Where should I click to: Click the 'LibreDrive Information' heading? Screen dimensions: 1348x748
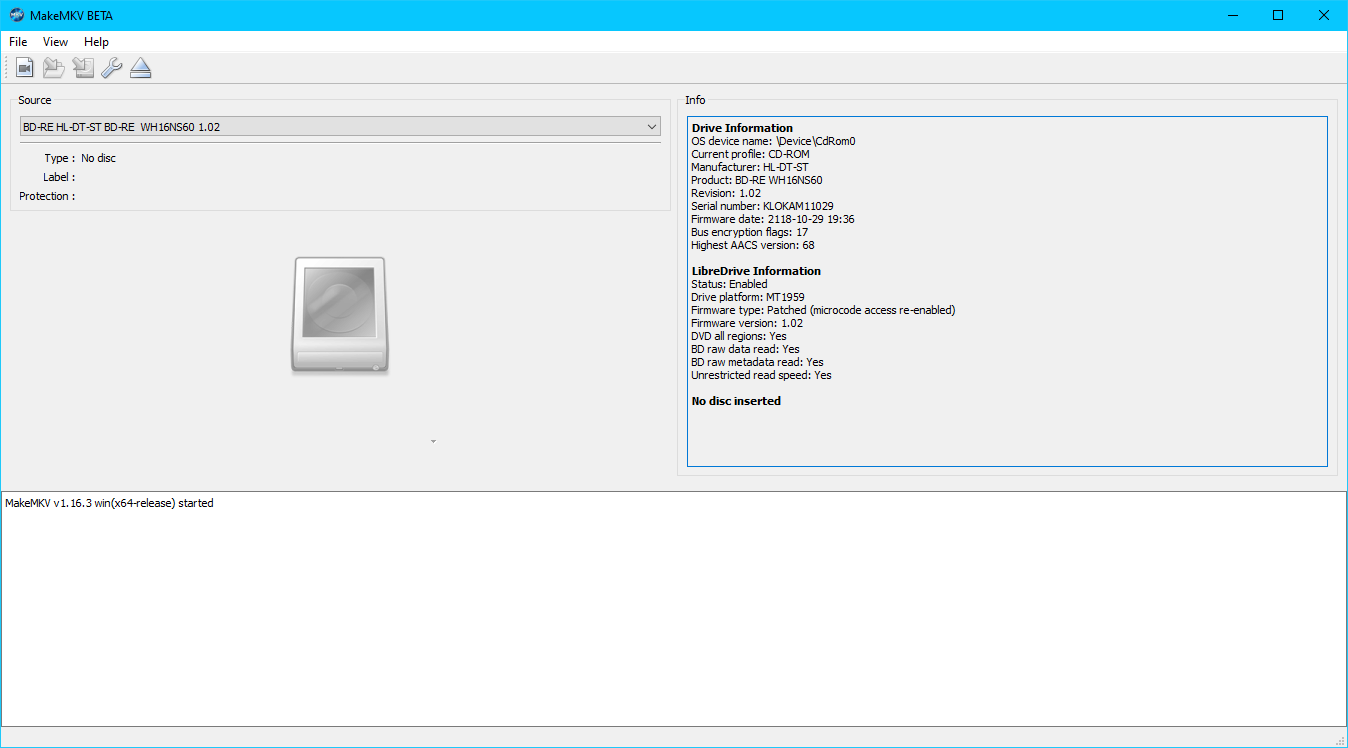point(756,271)
